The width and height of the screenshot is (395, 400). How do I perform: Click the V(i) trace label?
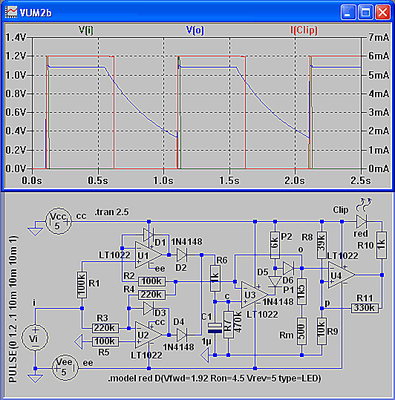[x=86, y=30]
